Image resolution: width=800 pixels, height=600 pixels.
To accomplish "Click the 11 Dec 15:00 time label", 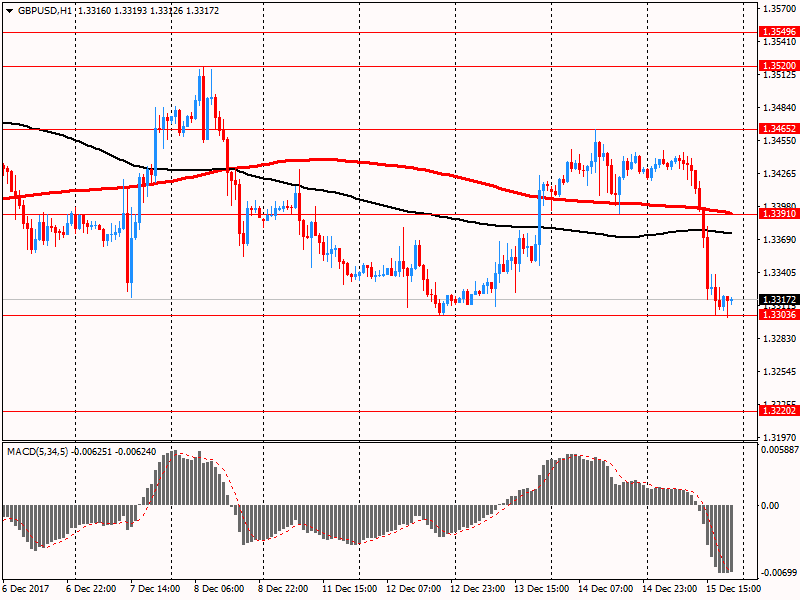I will point(349,589).
